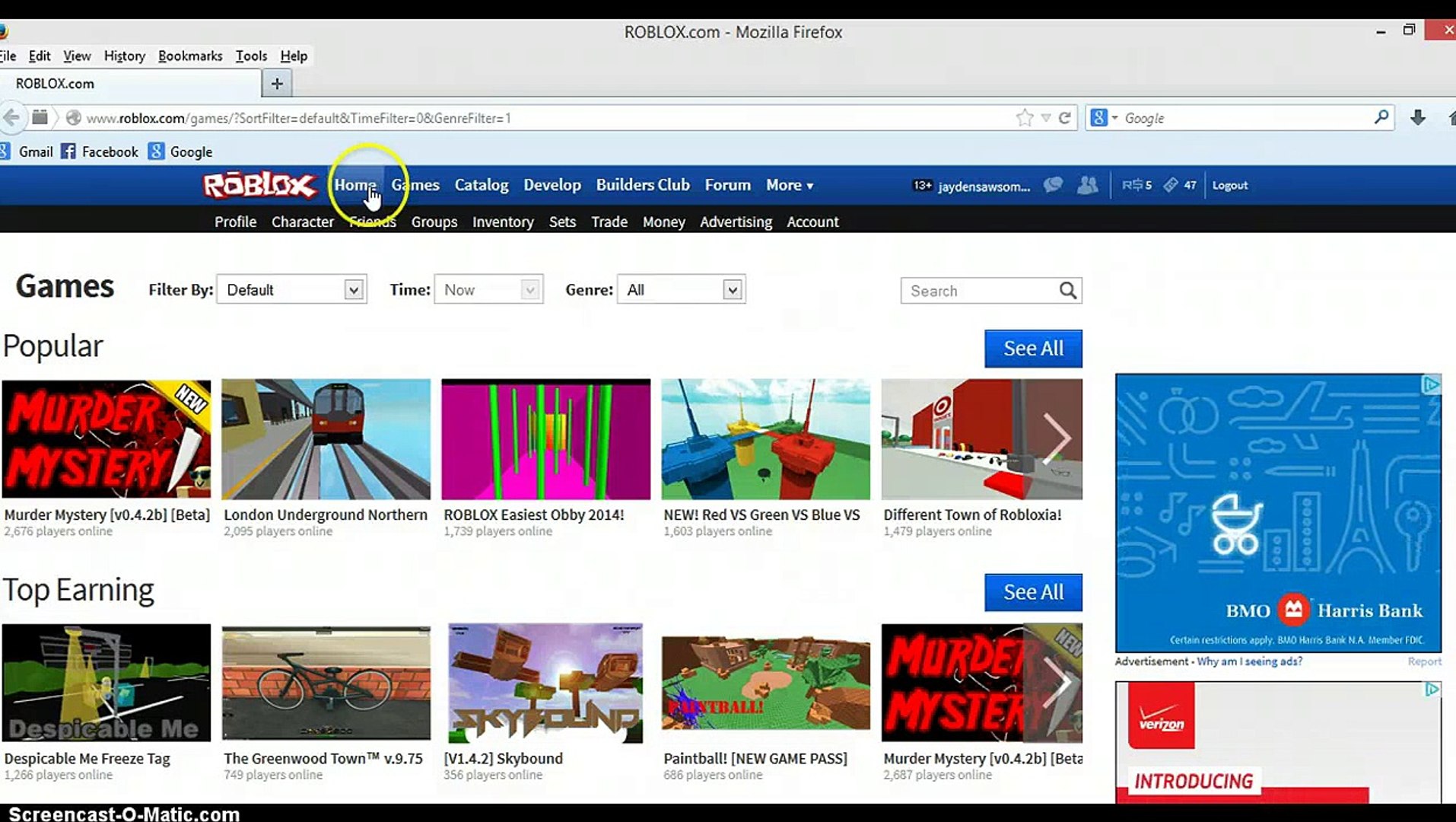1456x822 pixels.
Task: Open the Profile sub-navigation link
Action: [x=235, y=221]
